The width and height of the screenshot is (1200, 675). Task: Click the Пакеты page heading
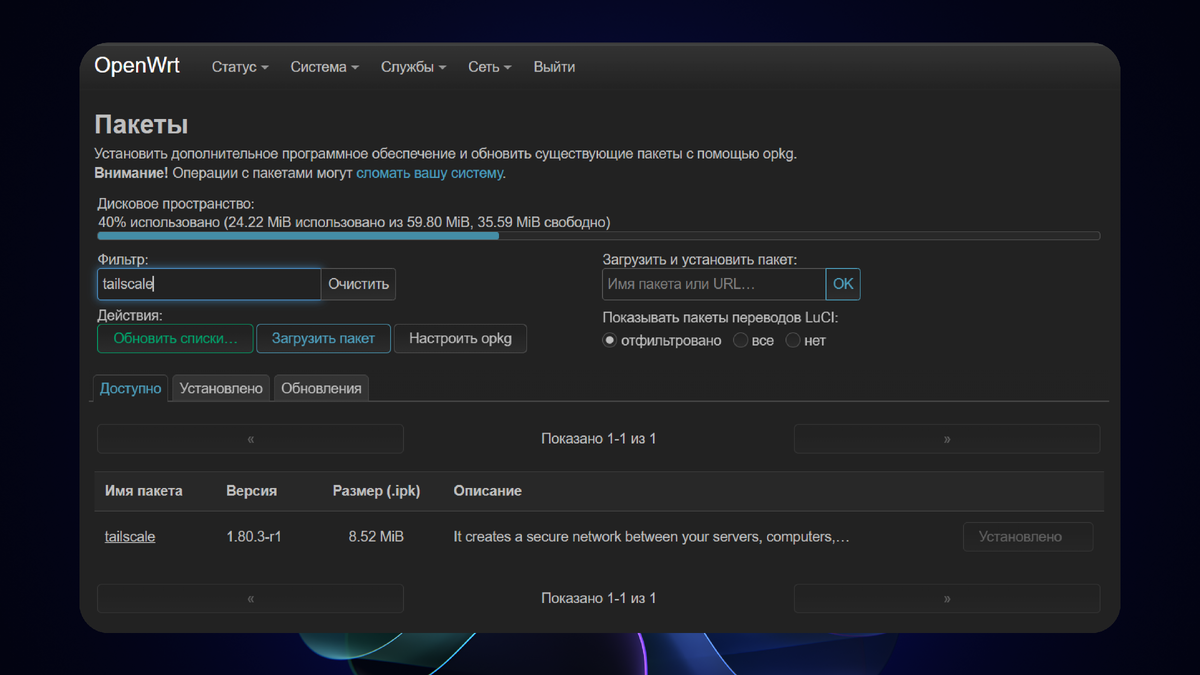click(x=141, y=125)
